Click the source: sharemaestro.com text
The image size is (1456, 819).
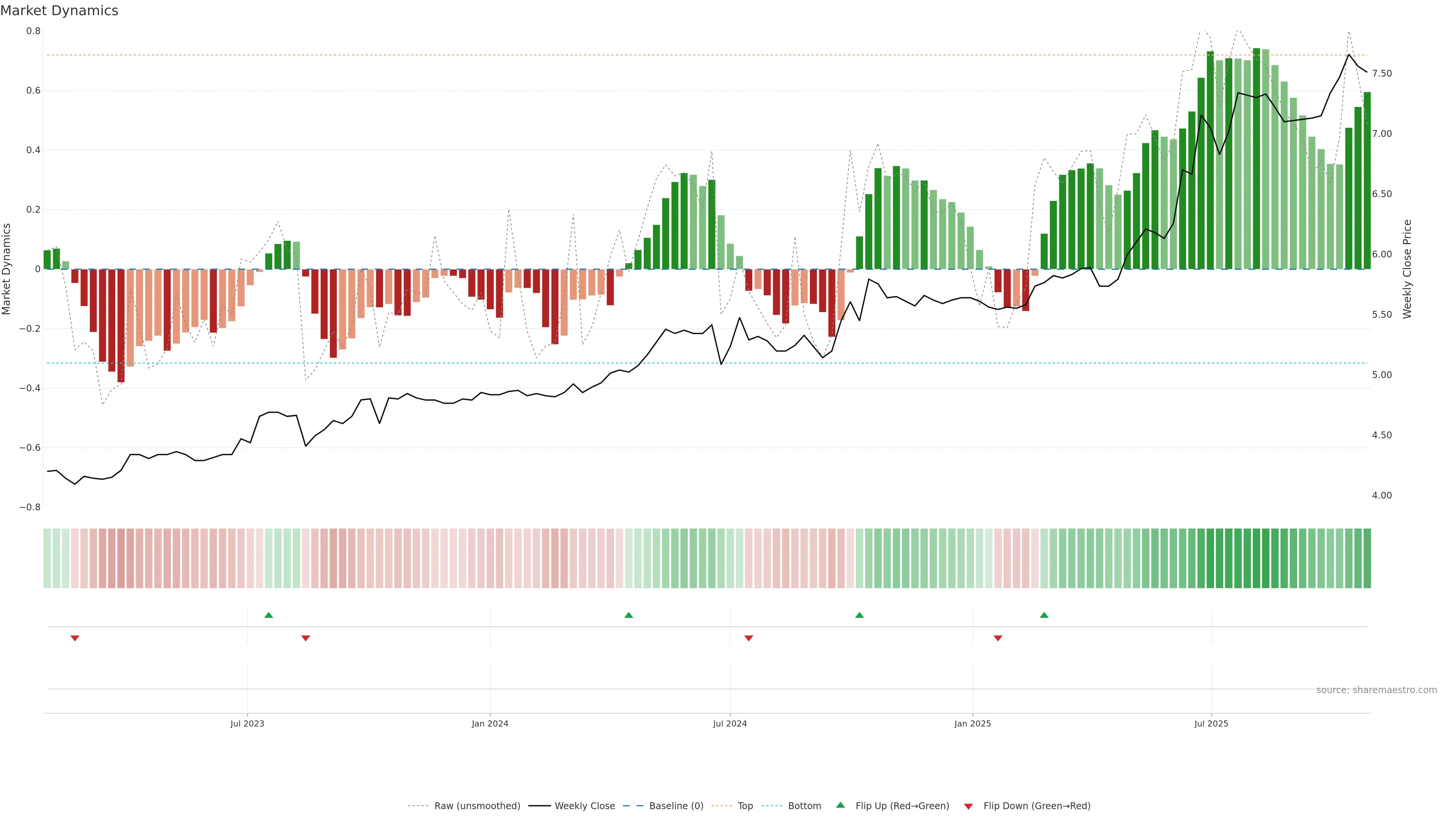(x=1376, y=690)
